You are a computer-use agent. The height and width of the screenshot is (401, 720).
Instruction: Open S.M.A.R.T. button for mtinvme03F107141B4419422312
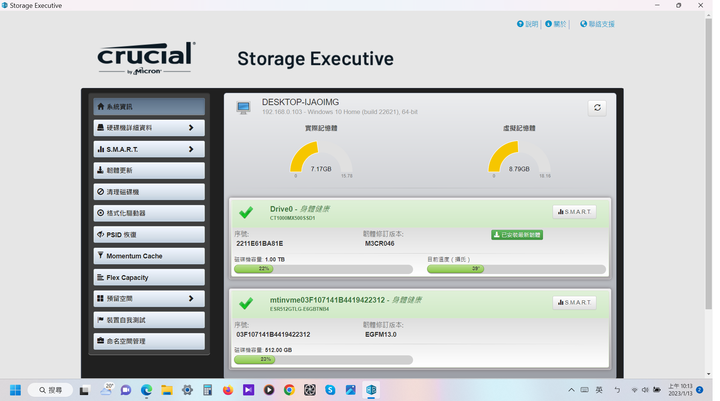574,303
